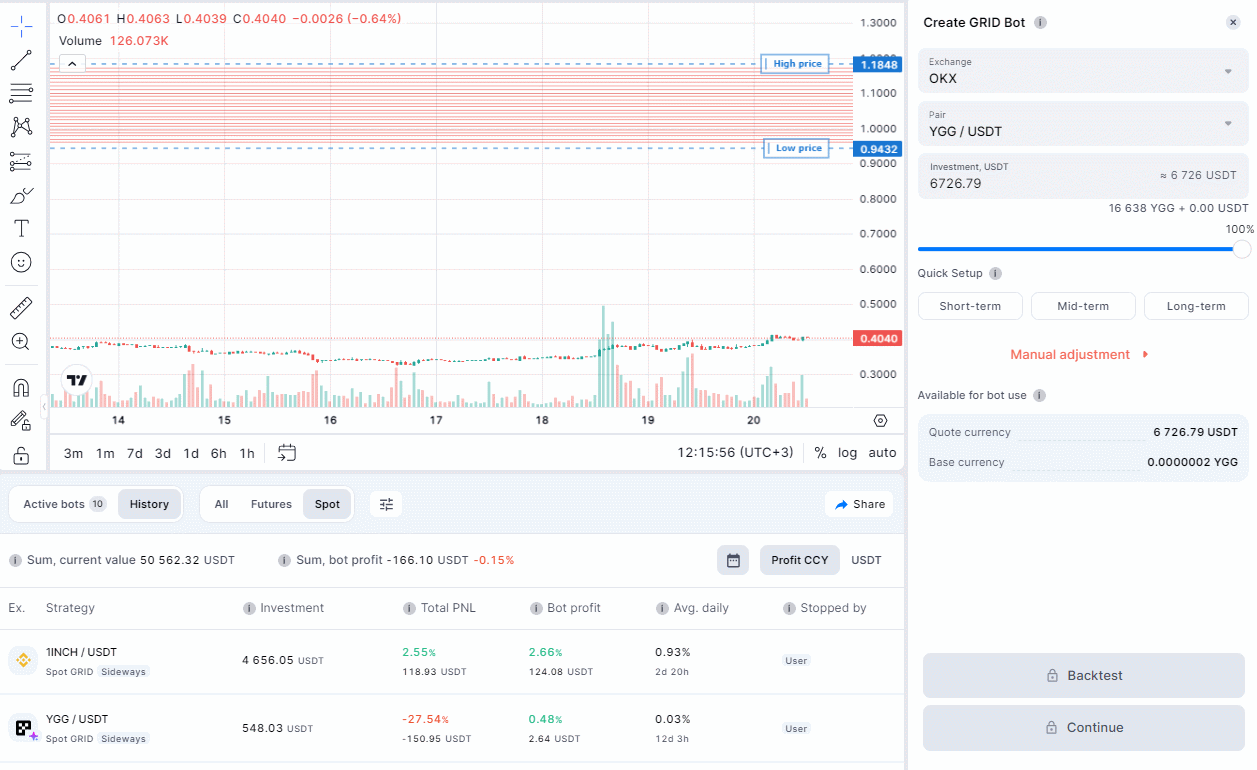Close the Create GRID Bot panel
This screenshot has height=770, width=1257.
click(1233, 22)
